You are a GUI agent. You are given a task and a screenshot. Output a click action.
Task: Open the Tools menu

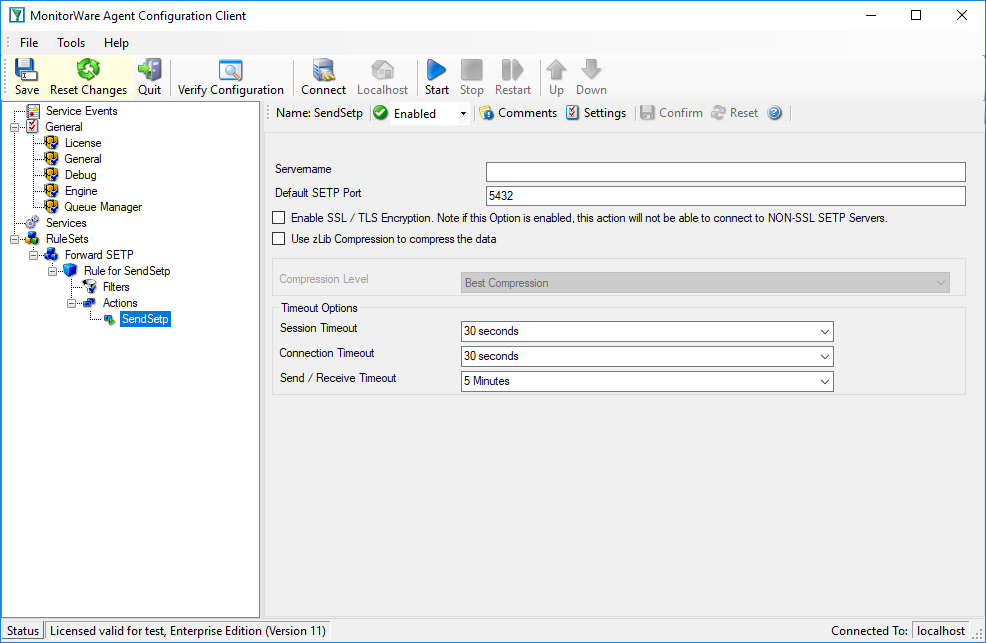pyautogui.click(x=70, y=43)
